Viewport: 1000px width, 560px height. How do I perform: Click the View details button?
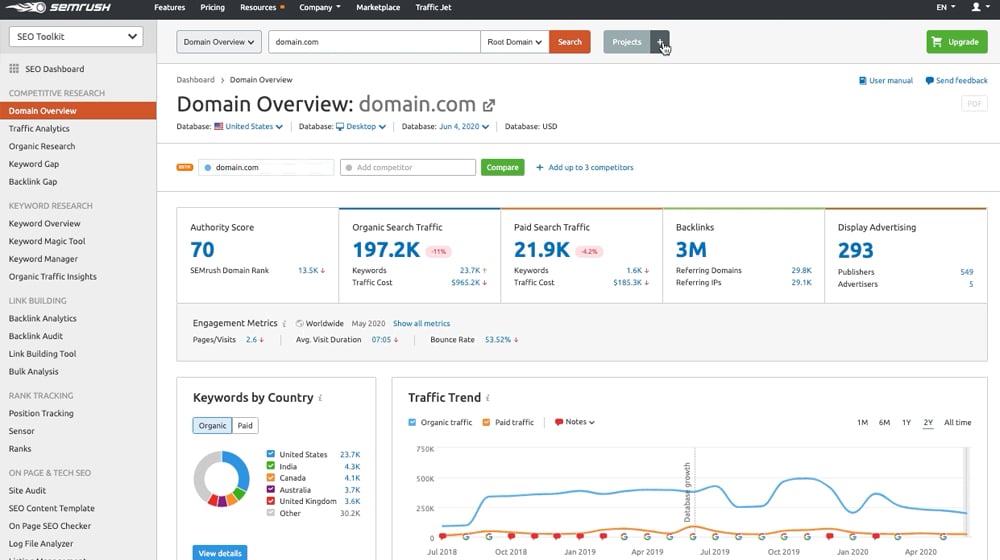pyautogui.click(x=220, y=552)
